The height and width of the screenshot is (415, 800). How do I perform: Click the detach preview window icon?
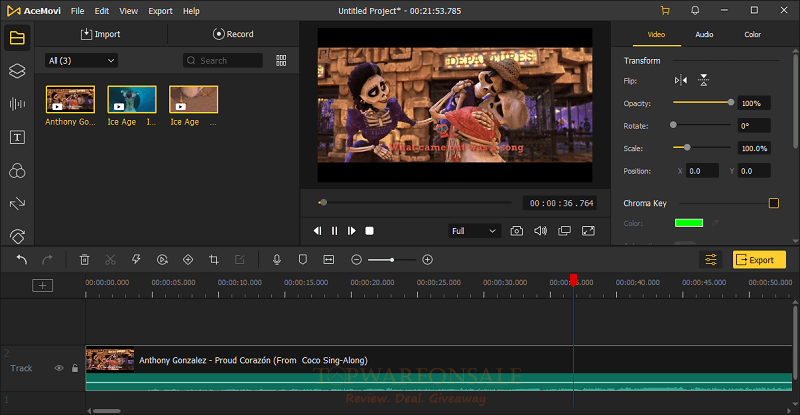[564, 231]
